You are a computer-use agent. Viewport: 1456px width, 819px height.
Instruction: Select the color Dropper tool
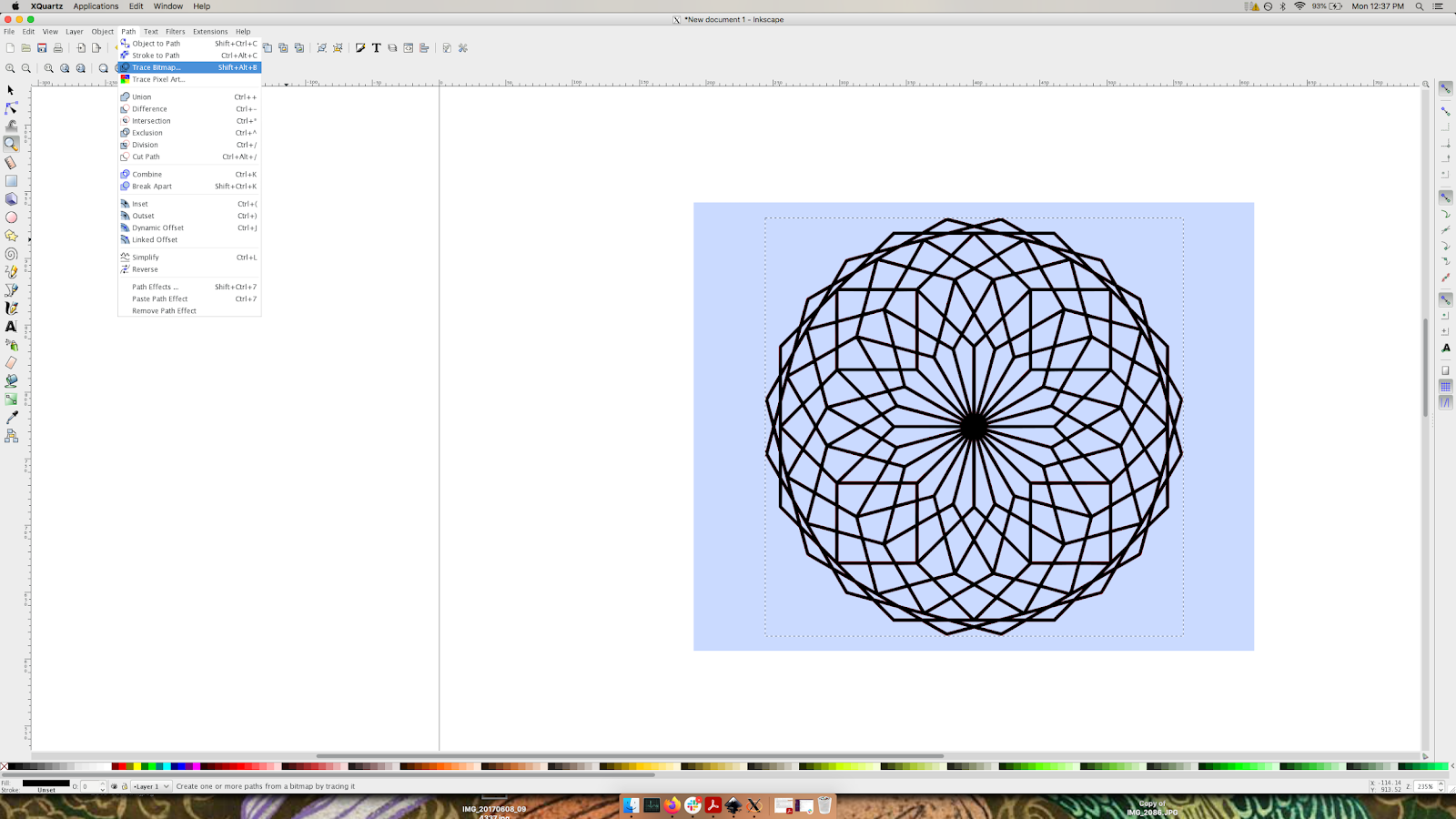click(x=11, y=418)
